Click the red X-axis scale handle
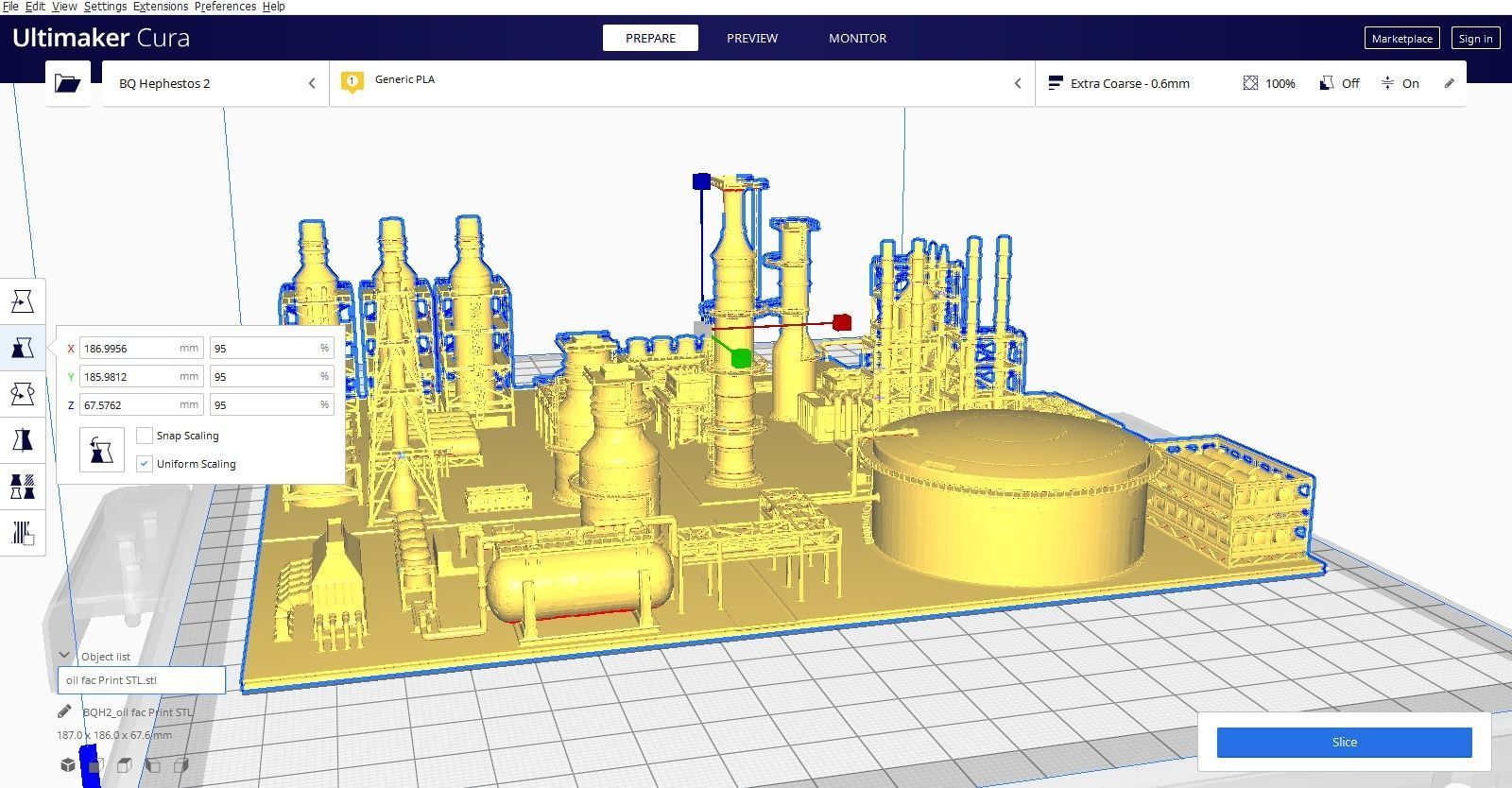1512x788 pixels. [x=842, y=322]
